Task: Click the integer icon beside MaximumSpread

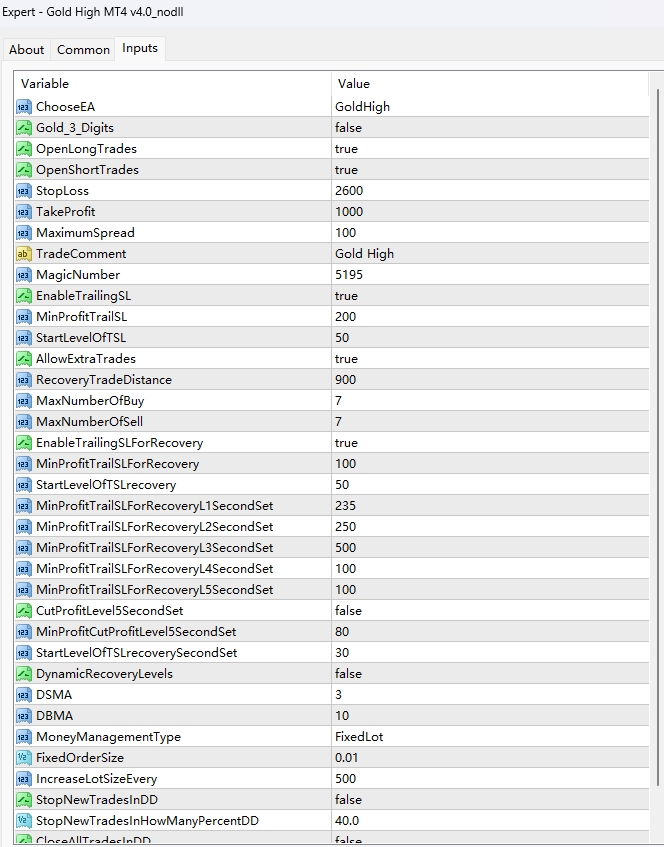Action: (x=24, y=233)
